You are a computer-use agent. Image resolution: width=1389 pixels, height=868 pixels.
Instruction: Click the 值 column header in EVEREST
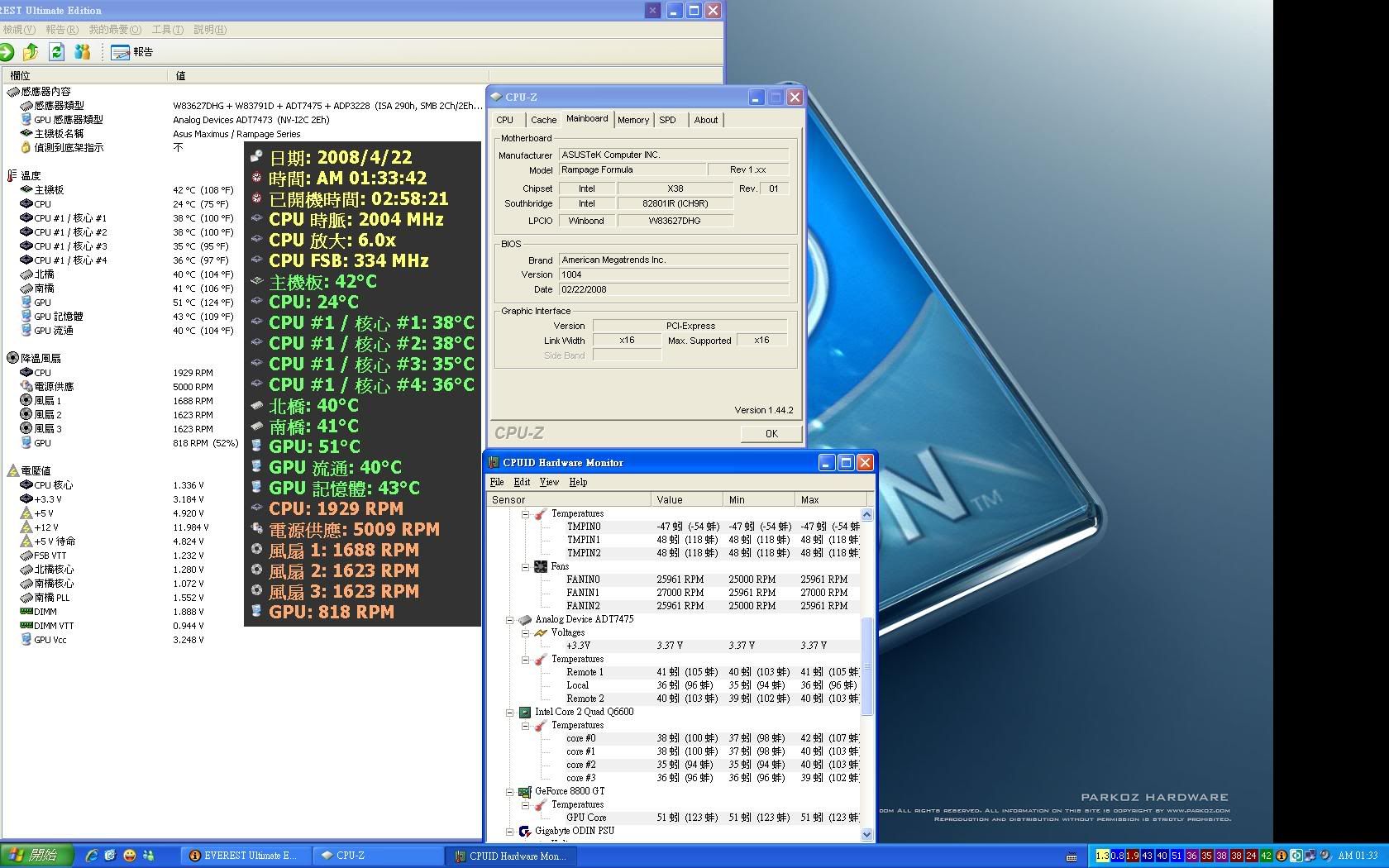pyautogui.click(x=328, y=75)
